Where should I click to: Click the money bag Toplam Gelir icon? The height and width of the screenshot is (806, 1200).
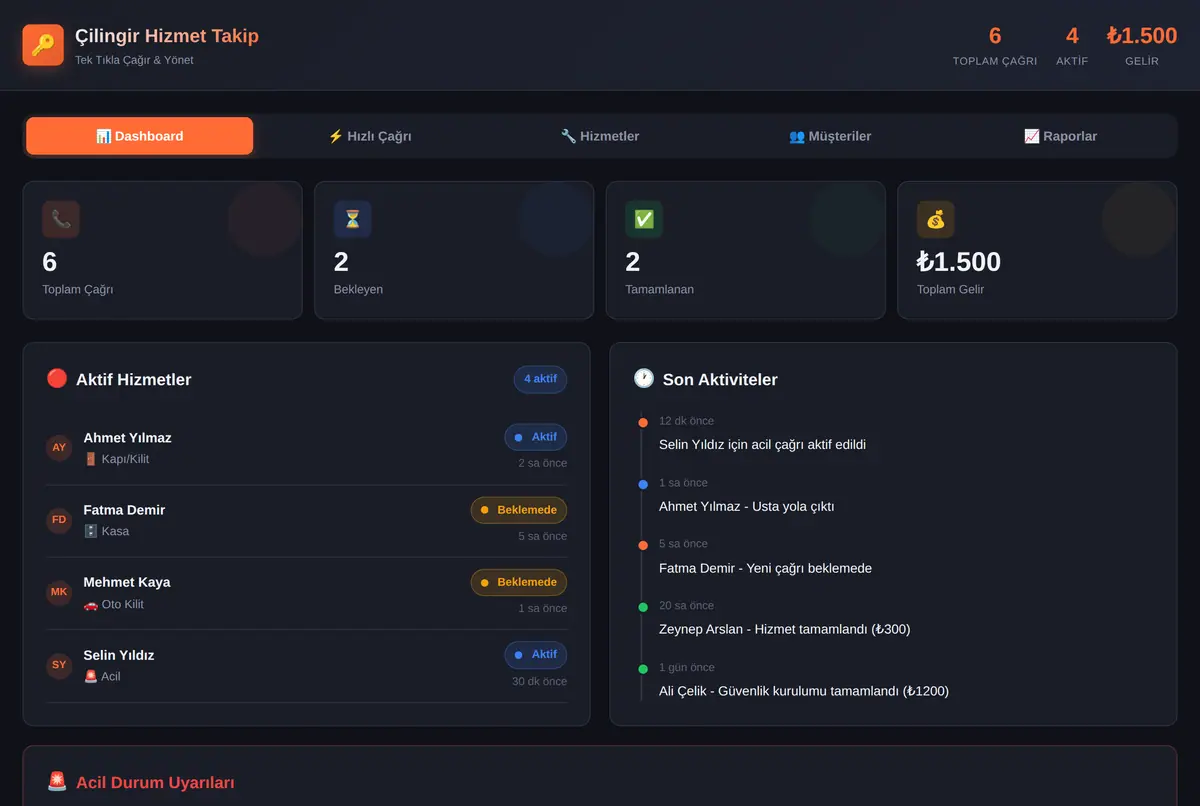click(x=936, y=219)
